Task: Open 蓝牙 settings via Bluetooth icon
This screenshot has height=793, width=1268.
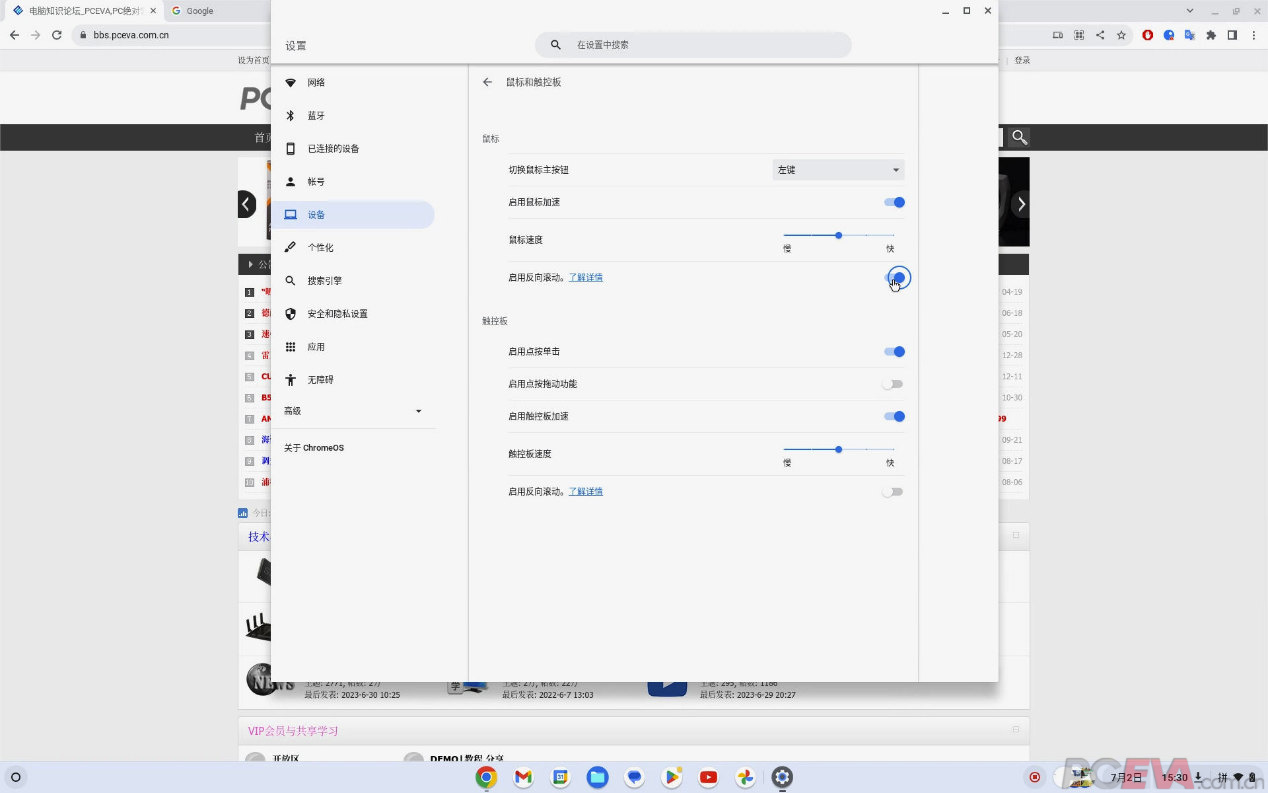Action: [290, 115]
